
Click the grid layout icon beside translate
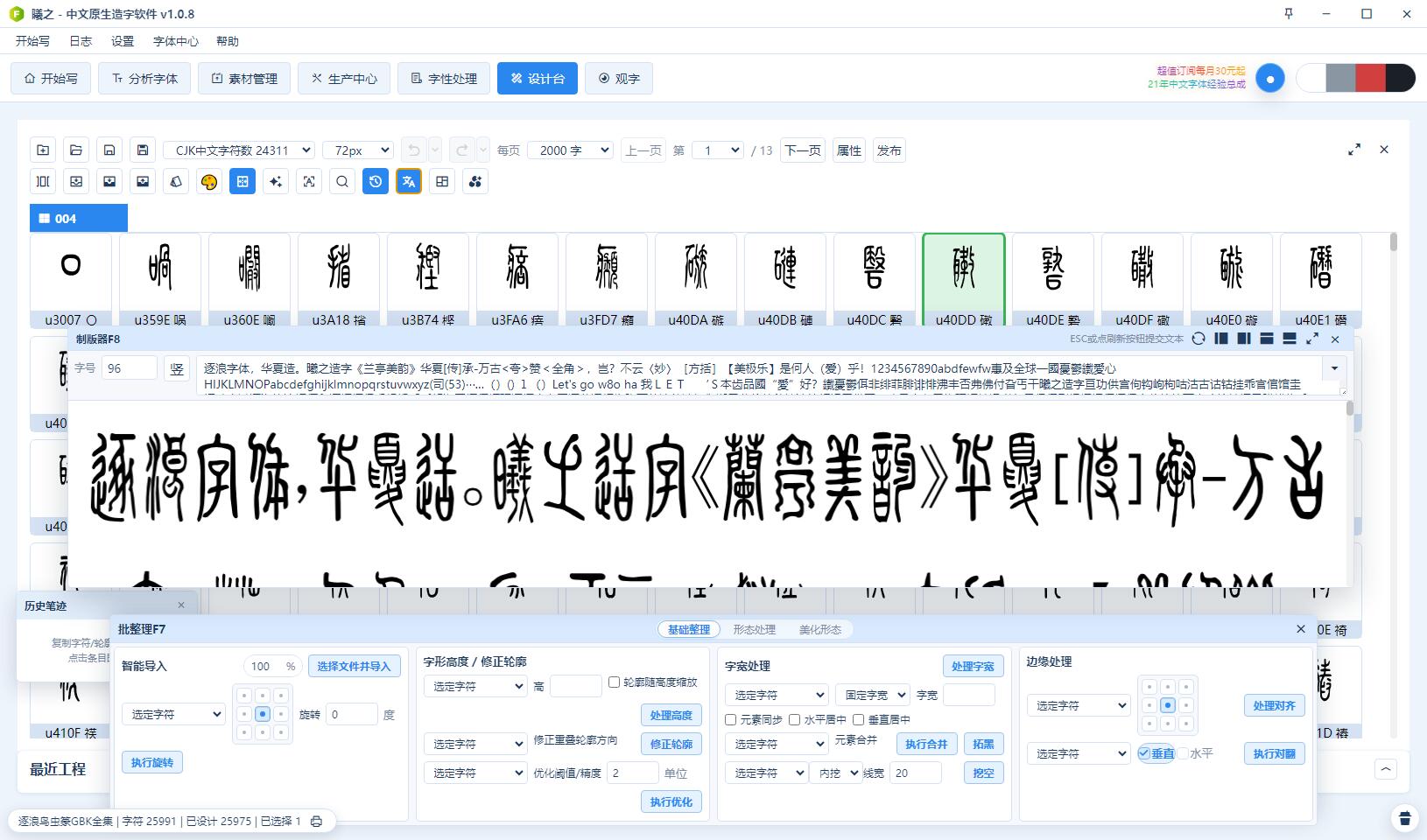(442, 181)
